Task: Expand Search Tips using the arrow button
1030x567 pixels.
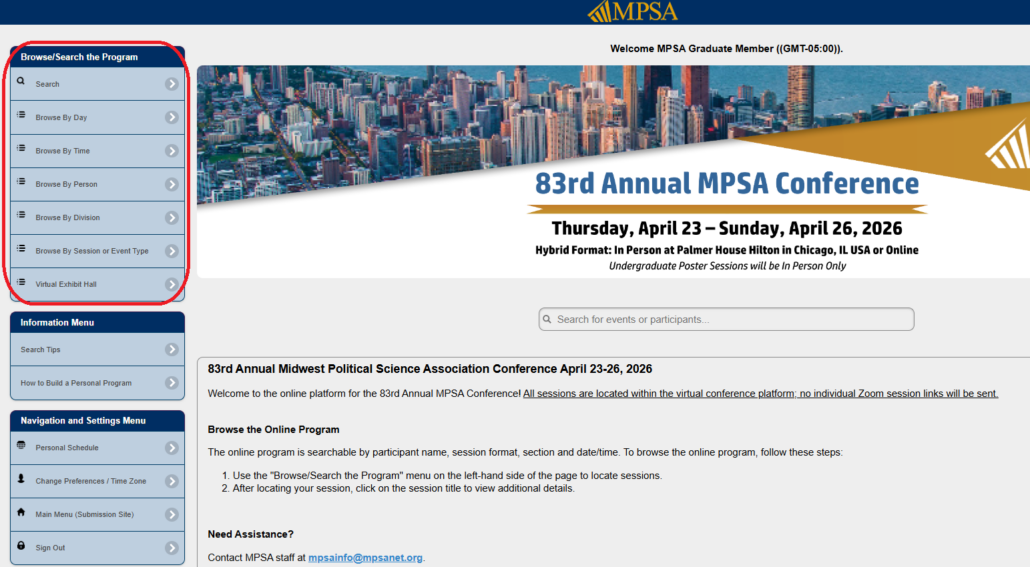Action: point(172,350)
